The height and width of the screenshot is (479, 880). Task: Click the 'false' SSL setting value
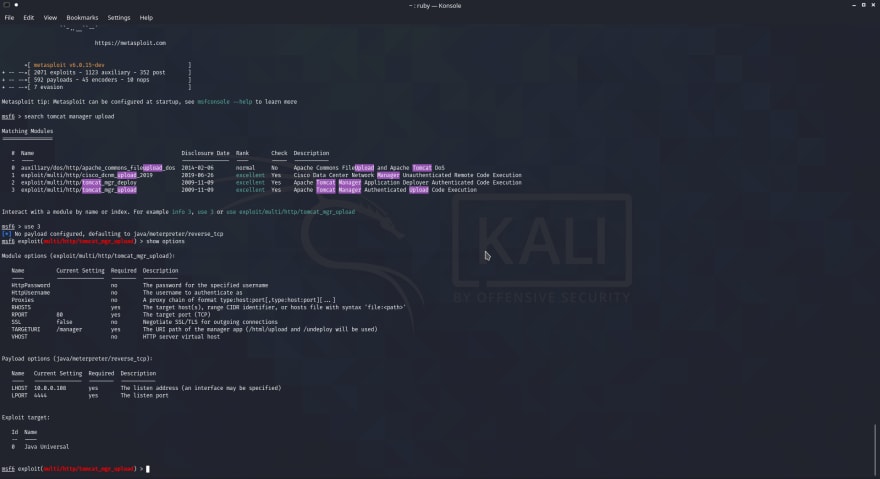tap(64, 322)
